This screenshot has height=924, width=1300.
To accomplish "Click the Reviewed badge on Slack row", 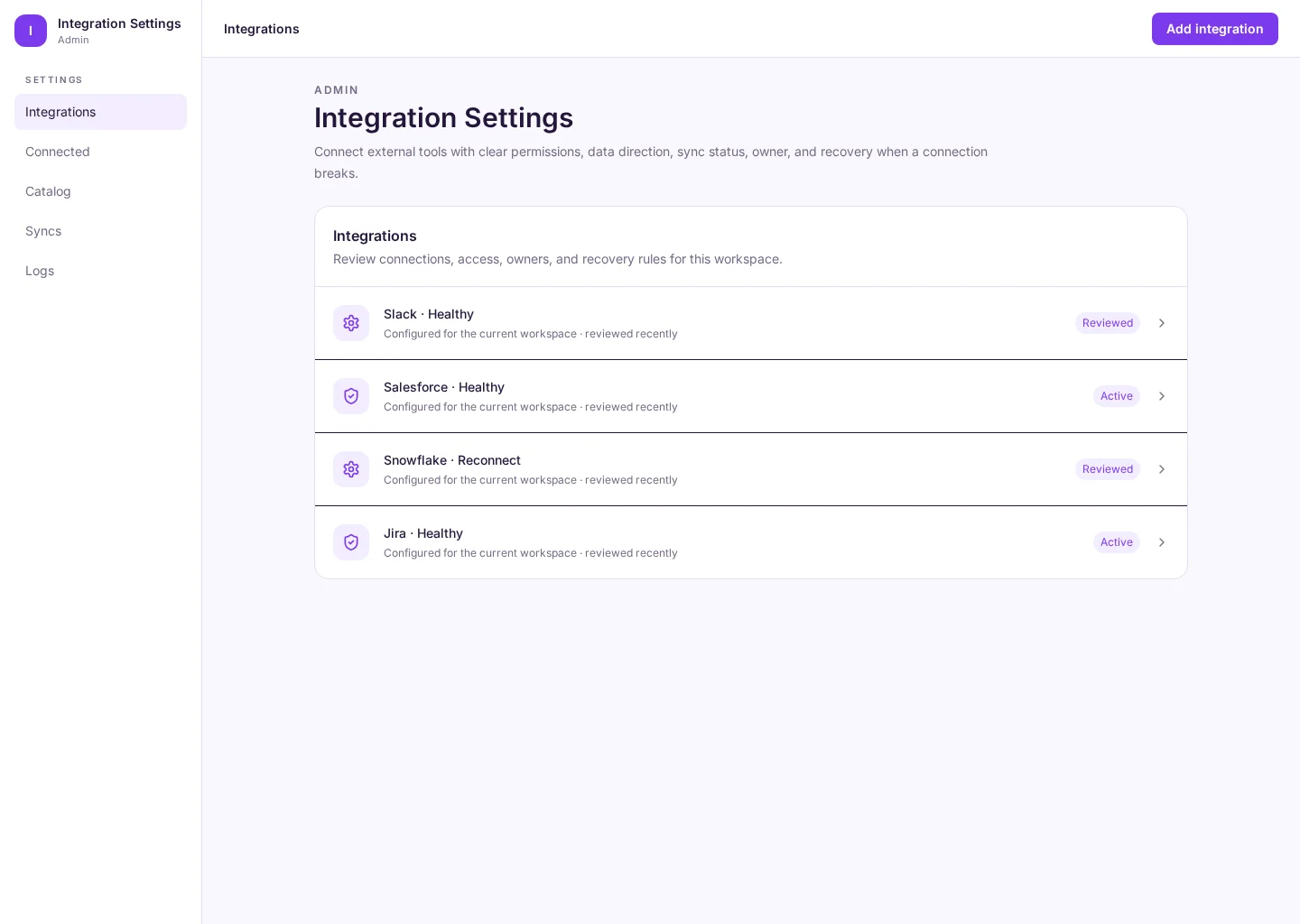I will 1107,323.
